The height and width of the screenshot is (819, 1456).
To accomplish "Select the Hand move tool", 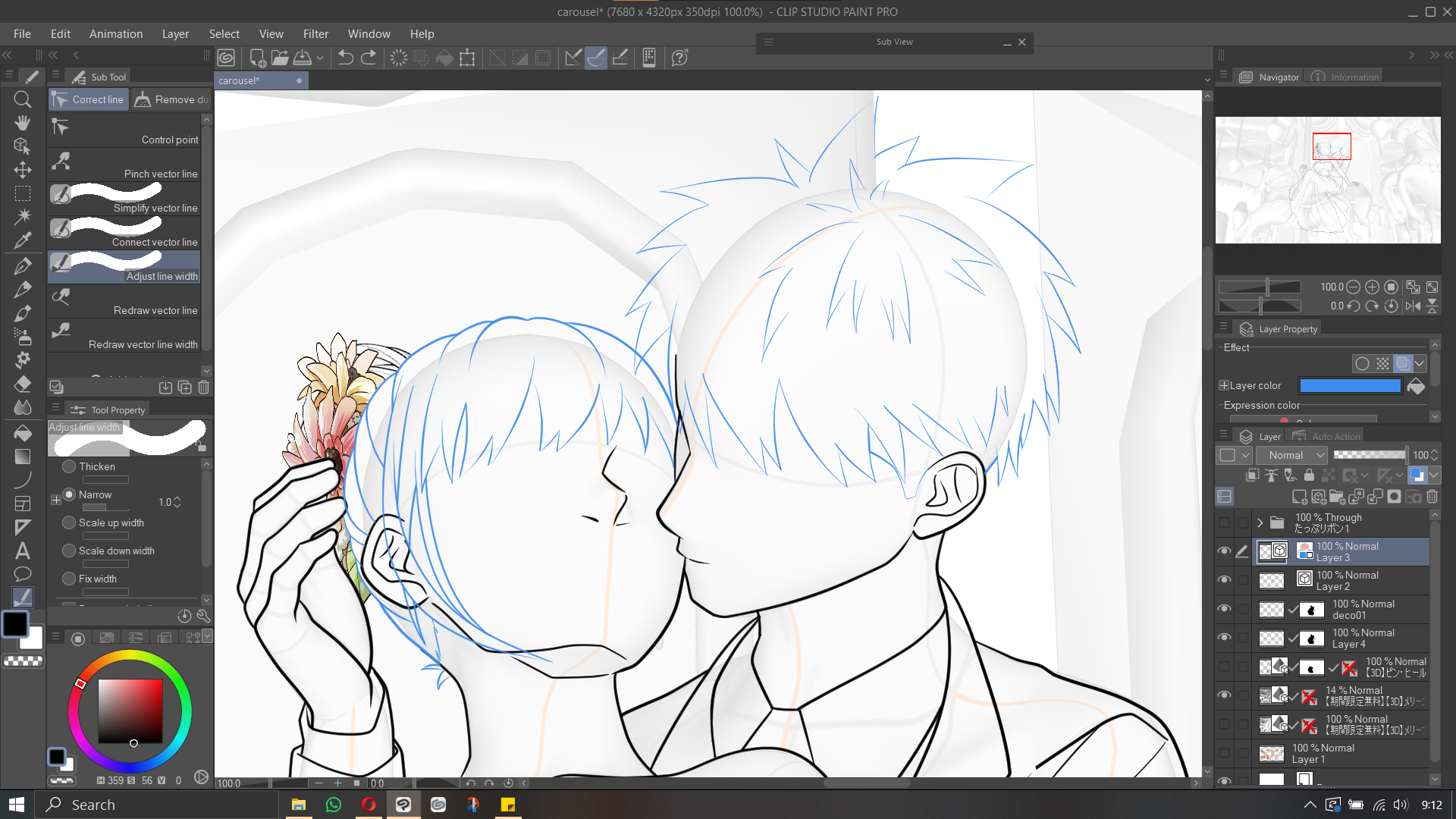I will (23, 123).
